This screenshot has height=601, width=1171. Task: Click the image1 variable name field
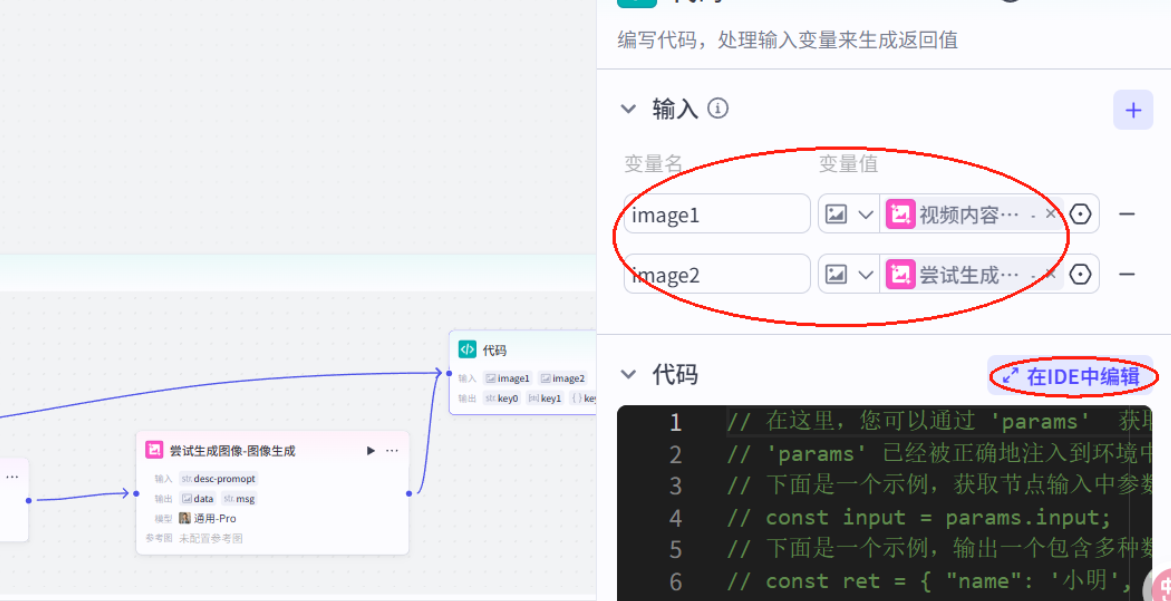click(x=715, y=213)
